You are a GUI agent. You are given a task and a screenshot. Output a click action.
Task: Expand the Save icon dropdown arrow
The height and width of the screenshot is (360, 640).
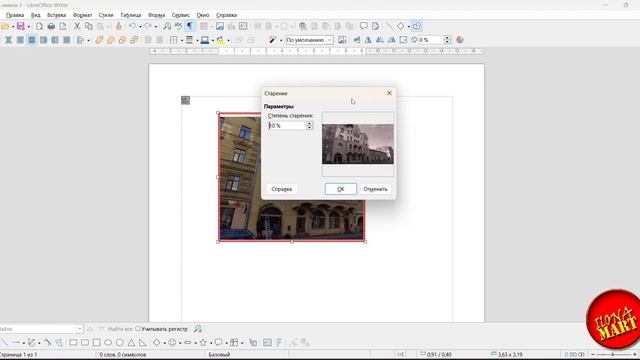[x=29, y=27]
